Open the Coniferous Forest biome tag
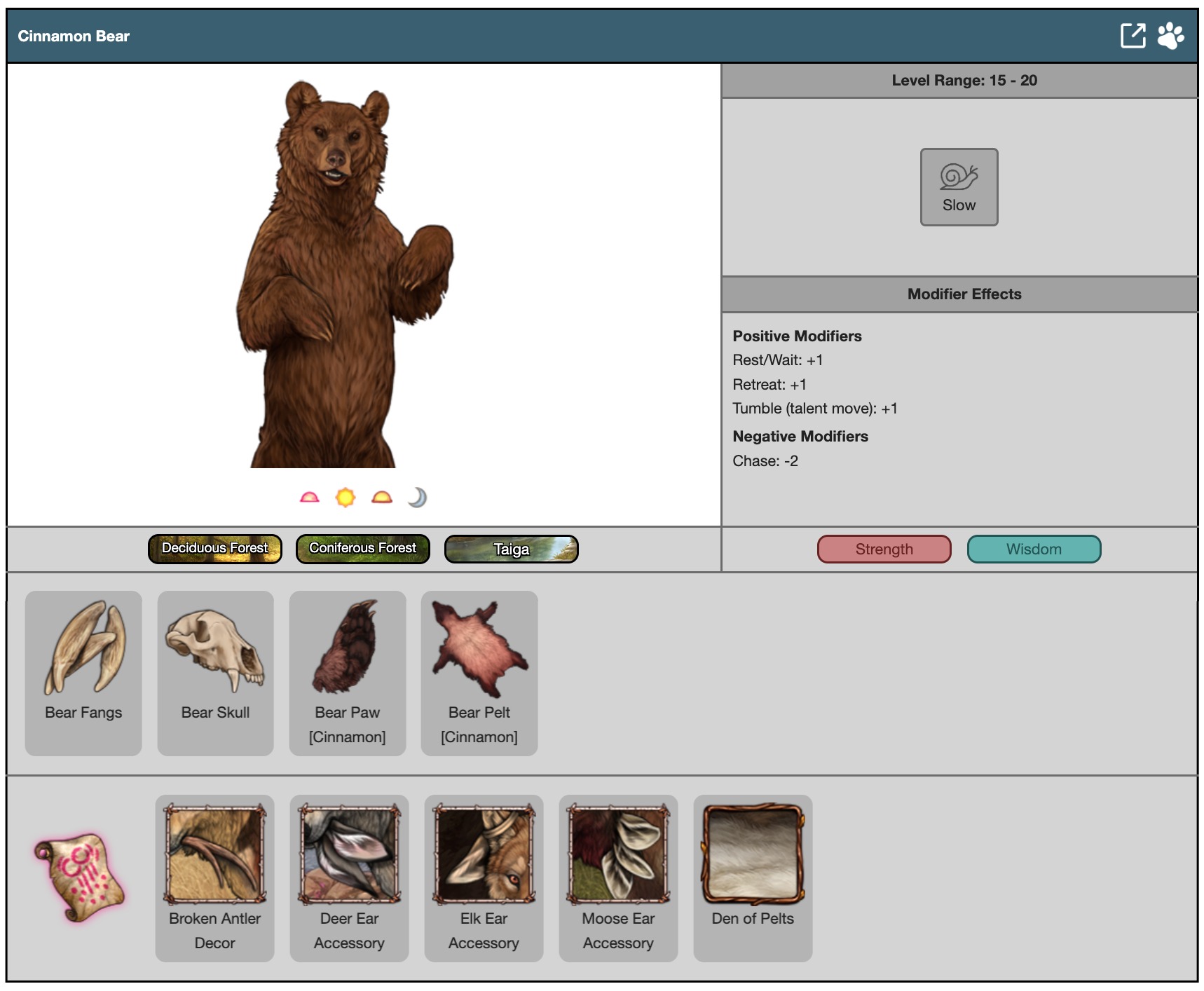 click(x=362, y=549)
